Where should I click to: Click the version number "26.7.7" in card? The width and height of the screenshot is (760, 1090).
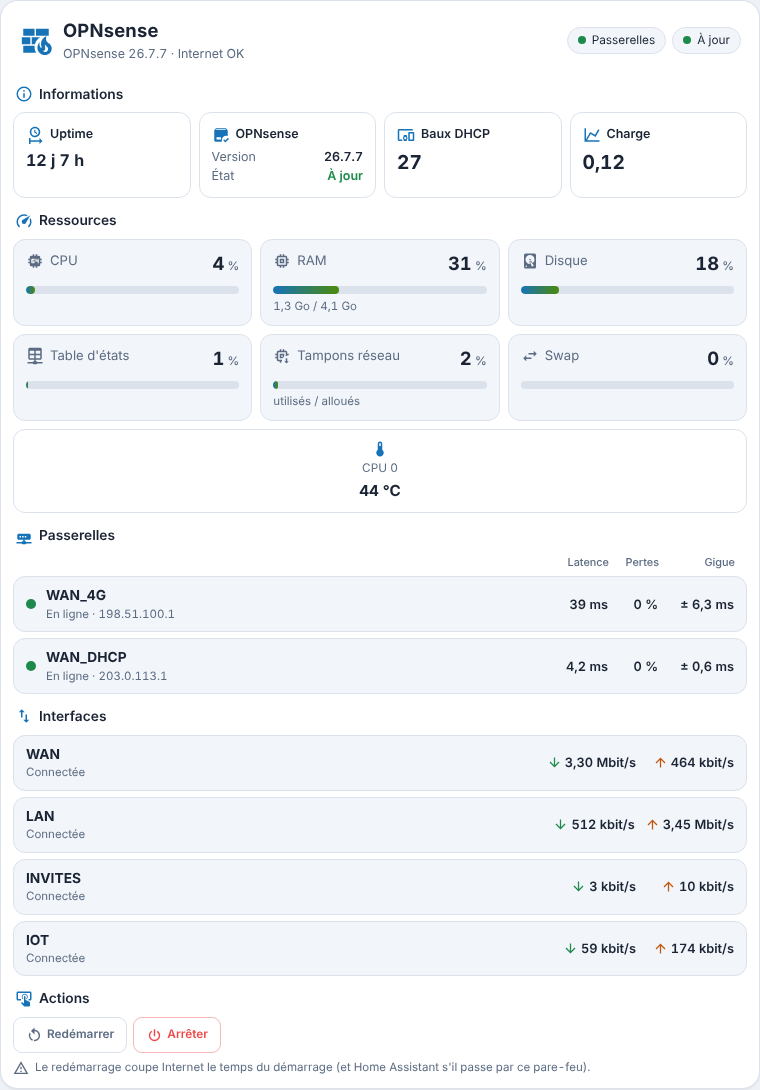(x=343, y=157)
